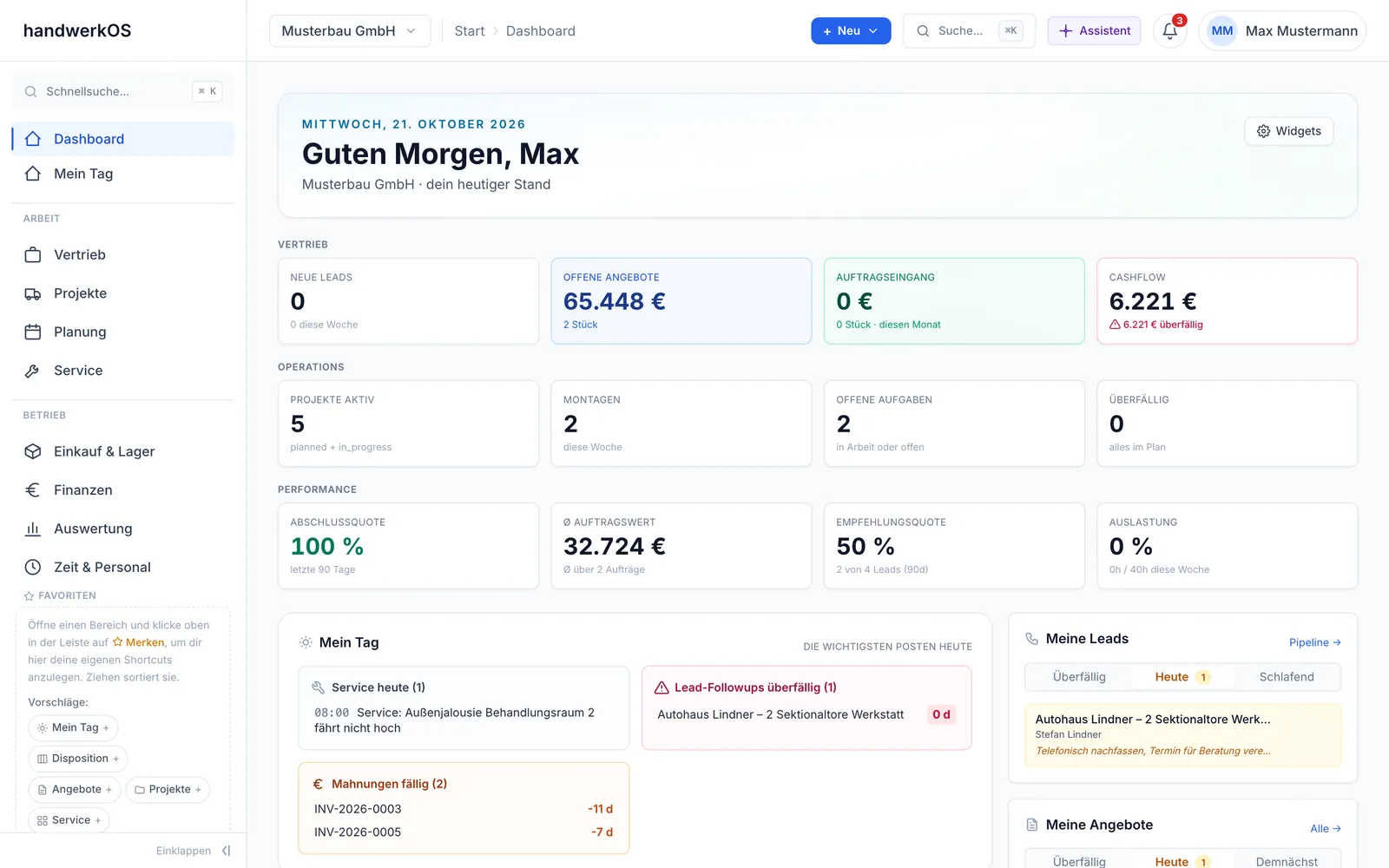Click the phone icon beside Meine Leads
1389x868 pixels.
(x=1032, y=639)
